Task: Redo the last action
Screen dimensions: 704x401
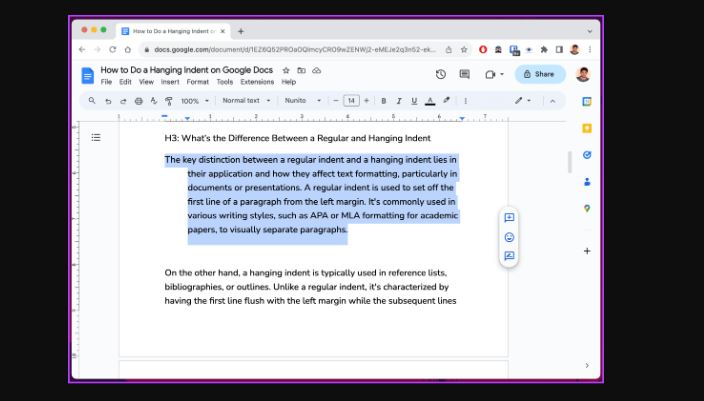Action: click(x=123, y=101)
